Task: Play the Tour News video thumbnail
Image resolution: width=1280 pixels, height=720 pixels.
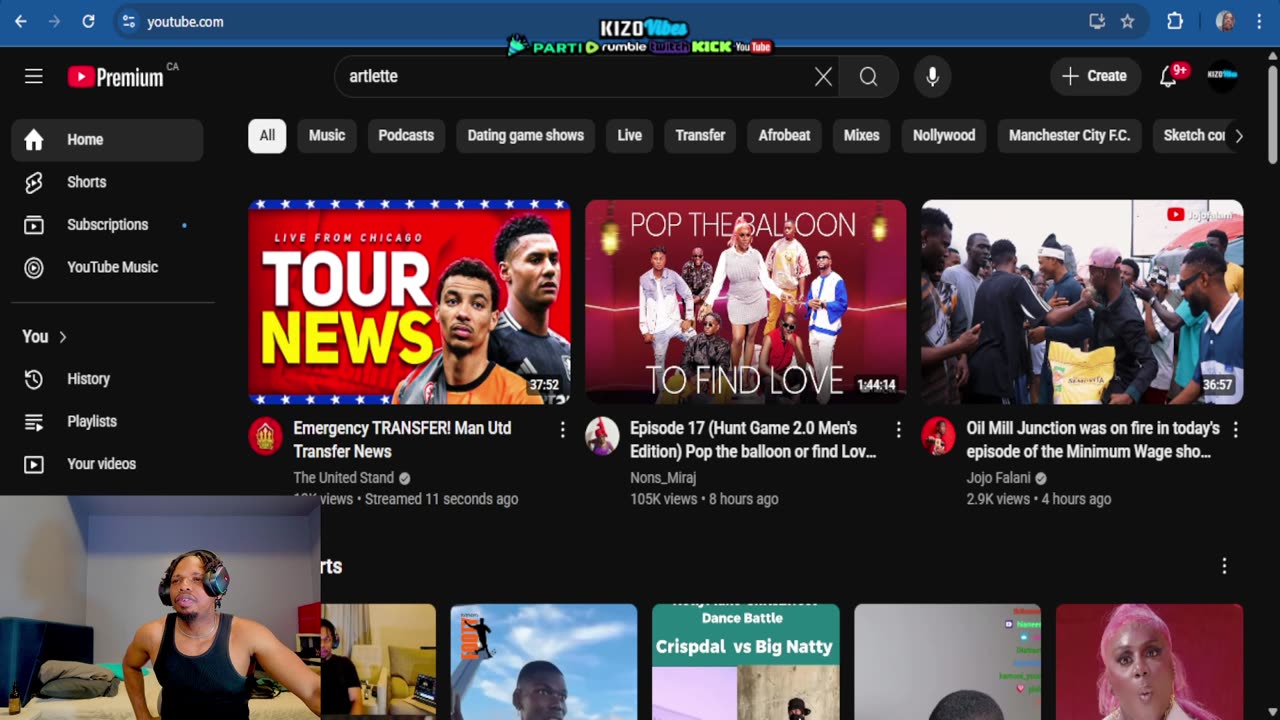Action: pyautogui.click(x=409, y=302)
